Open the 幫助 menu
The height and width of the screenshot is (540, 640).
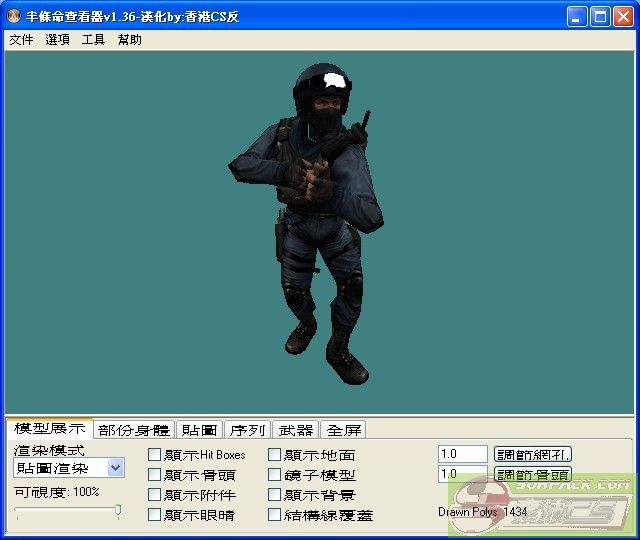pos(129,40)
